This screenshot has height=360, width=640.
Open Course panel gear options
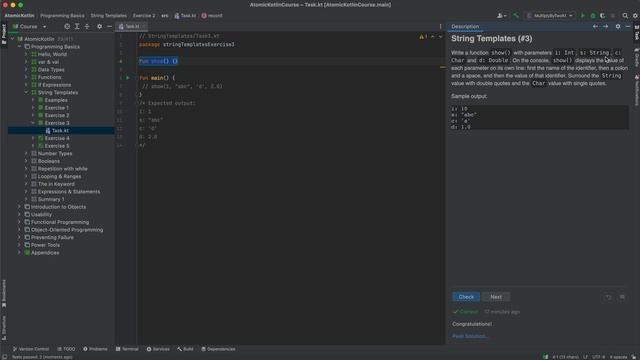(99, 27)
